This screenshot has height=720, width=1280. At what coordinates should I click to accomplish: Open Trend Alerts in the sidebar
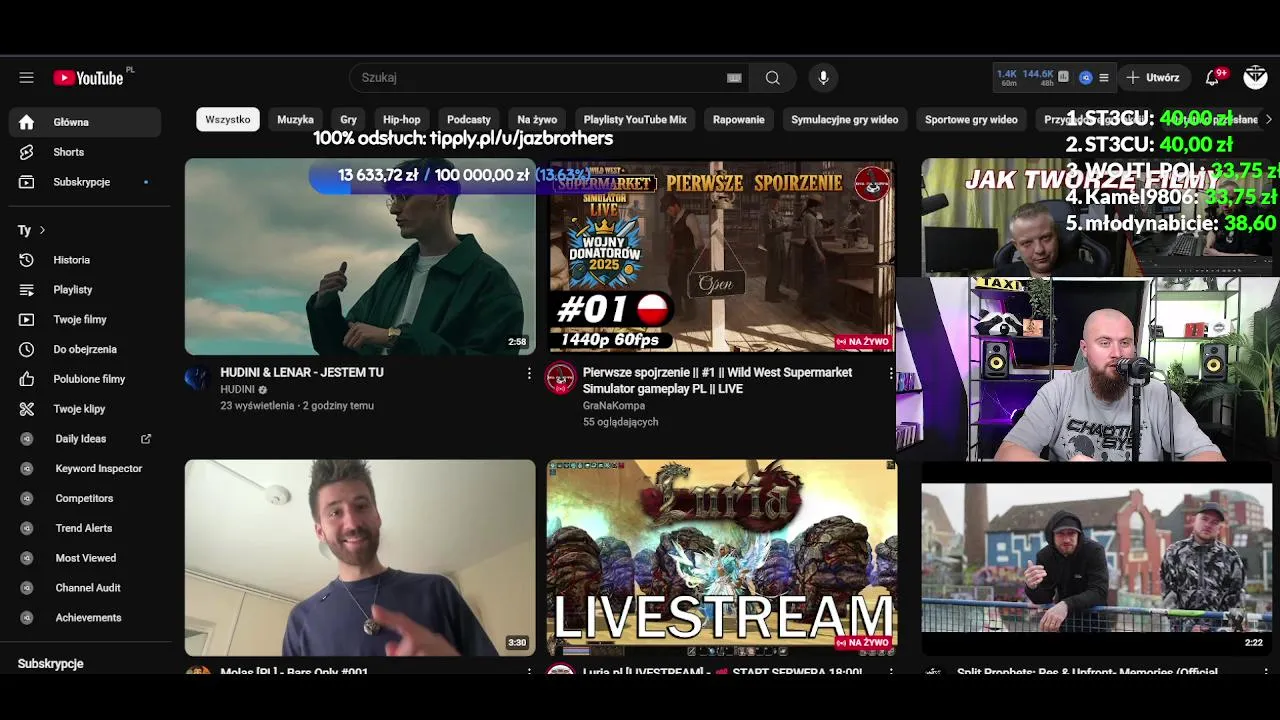[85, 528]
